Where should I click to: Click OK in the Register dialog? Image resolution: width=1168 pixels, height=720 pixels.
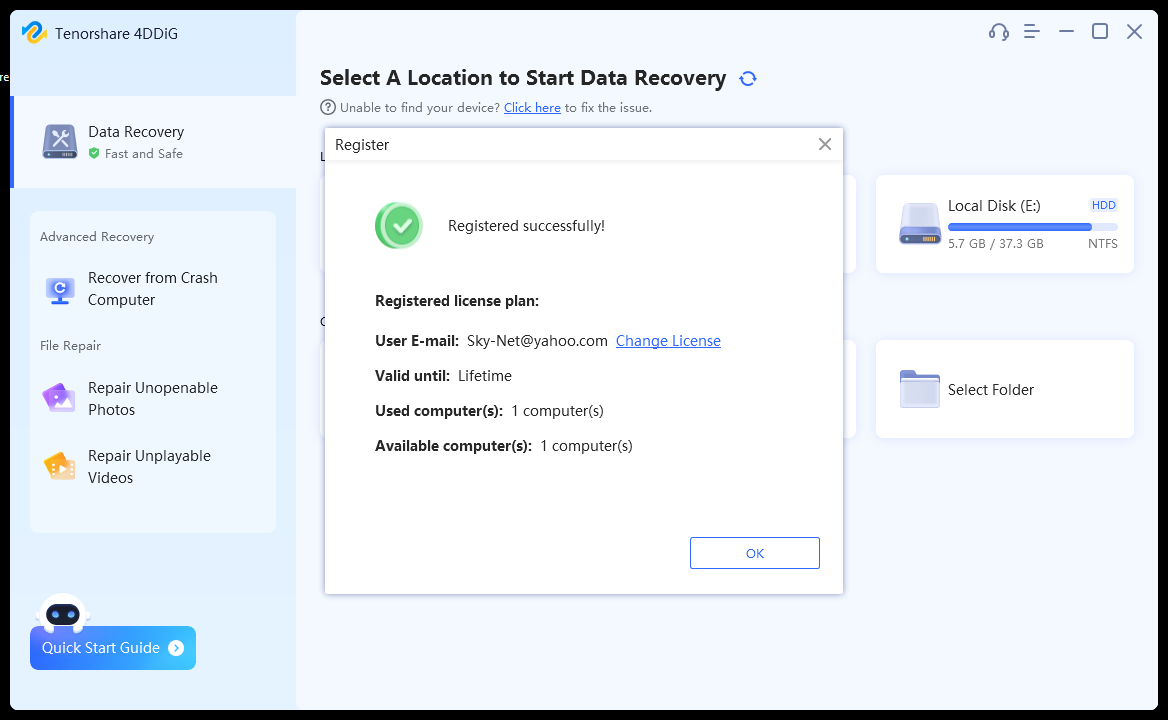tap(755, 553)
